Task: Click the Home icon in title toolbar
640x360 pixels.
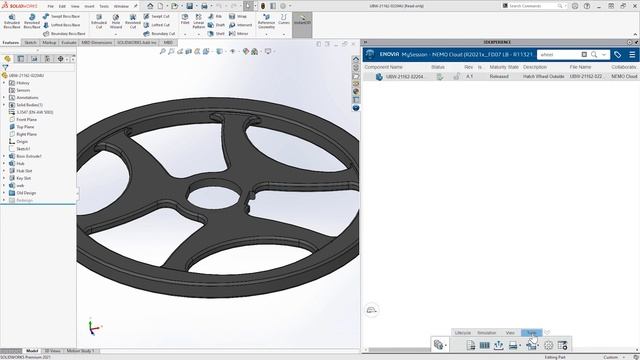Action: (150, 6)
